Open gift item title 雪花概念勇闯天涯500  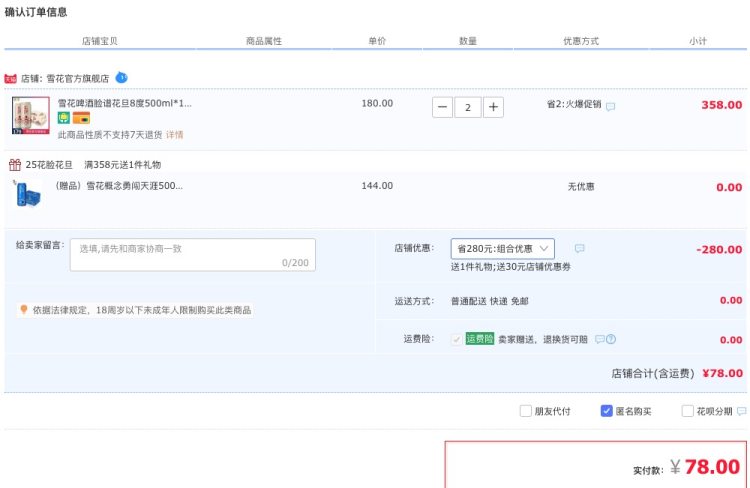pos(119,186)
